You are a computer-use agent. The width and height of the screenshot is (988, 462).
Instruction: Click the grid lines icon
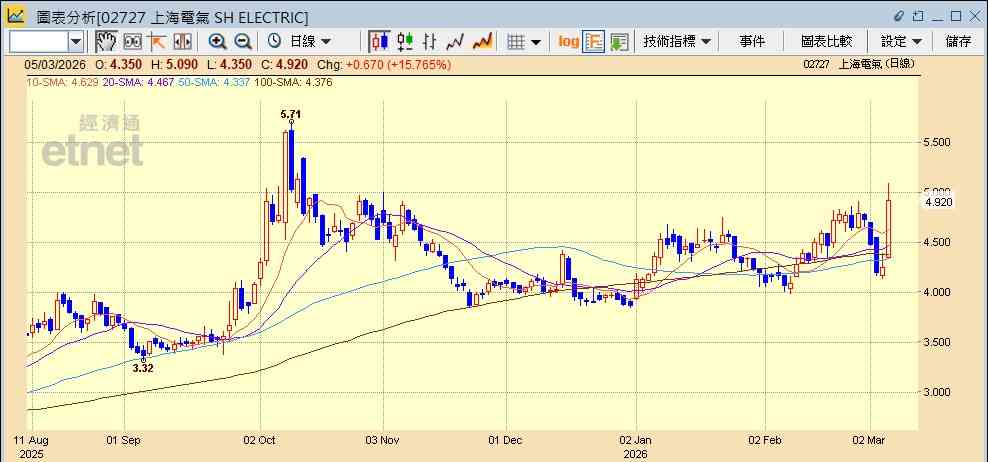516,42
